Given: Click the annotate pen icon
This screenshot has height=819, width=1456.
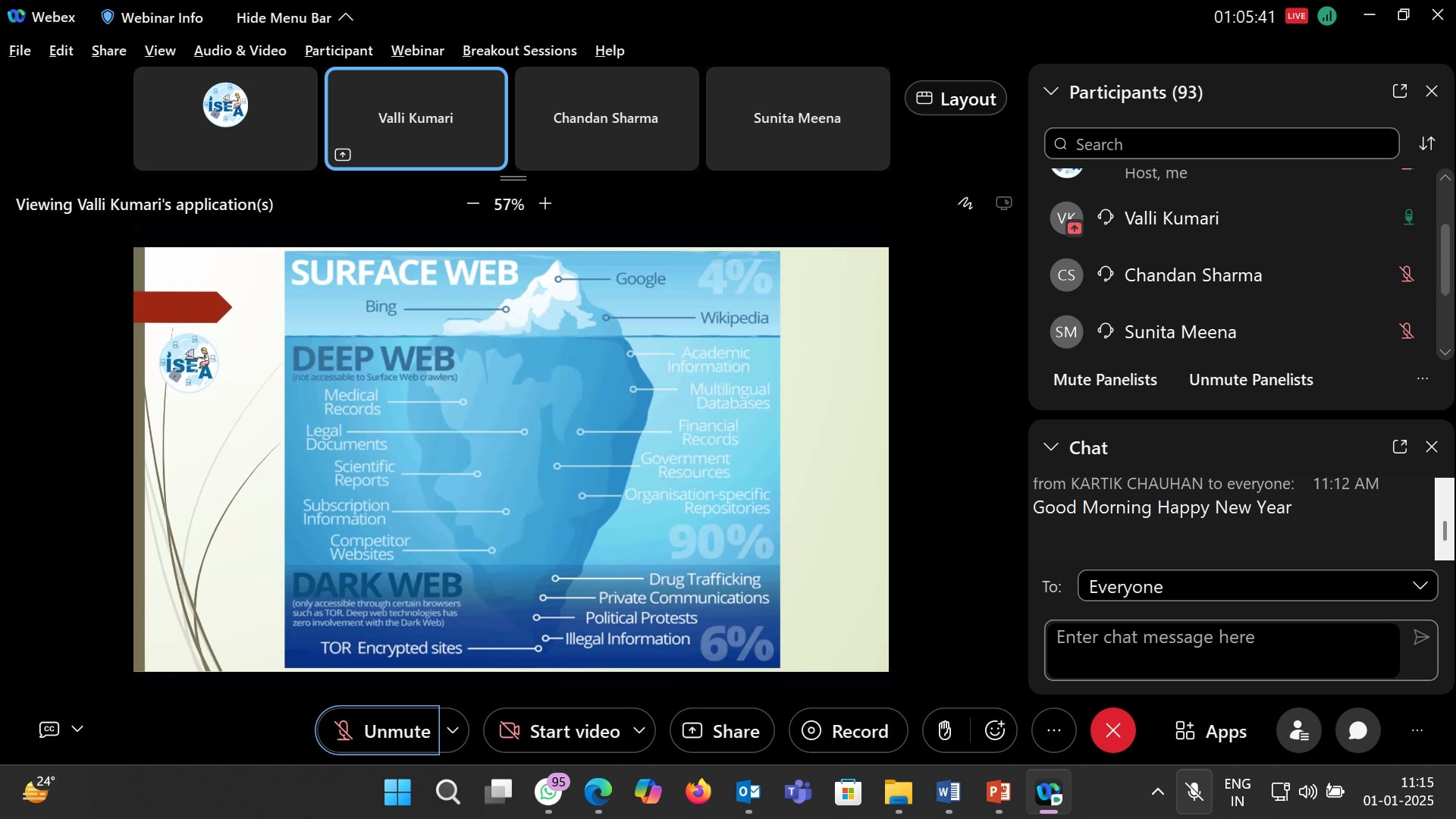Looking at the screenshot, I should tap(965, 203).
